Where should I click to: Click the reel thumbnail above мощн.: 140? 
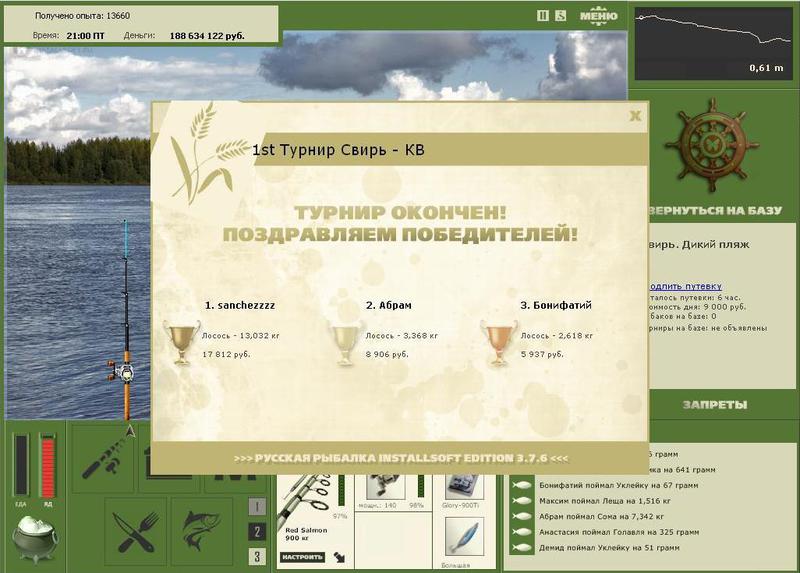pos(386,486)
